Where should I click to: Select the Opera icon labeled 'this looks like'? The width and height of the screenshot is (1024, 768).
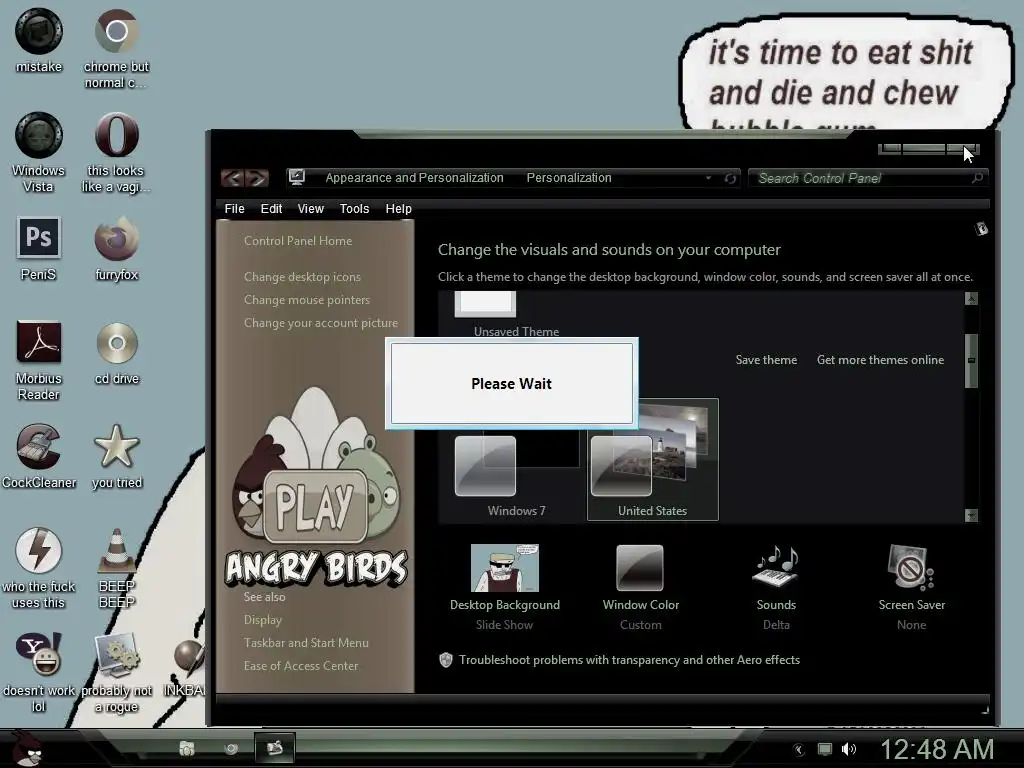click(116, 153)
